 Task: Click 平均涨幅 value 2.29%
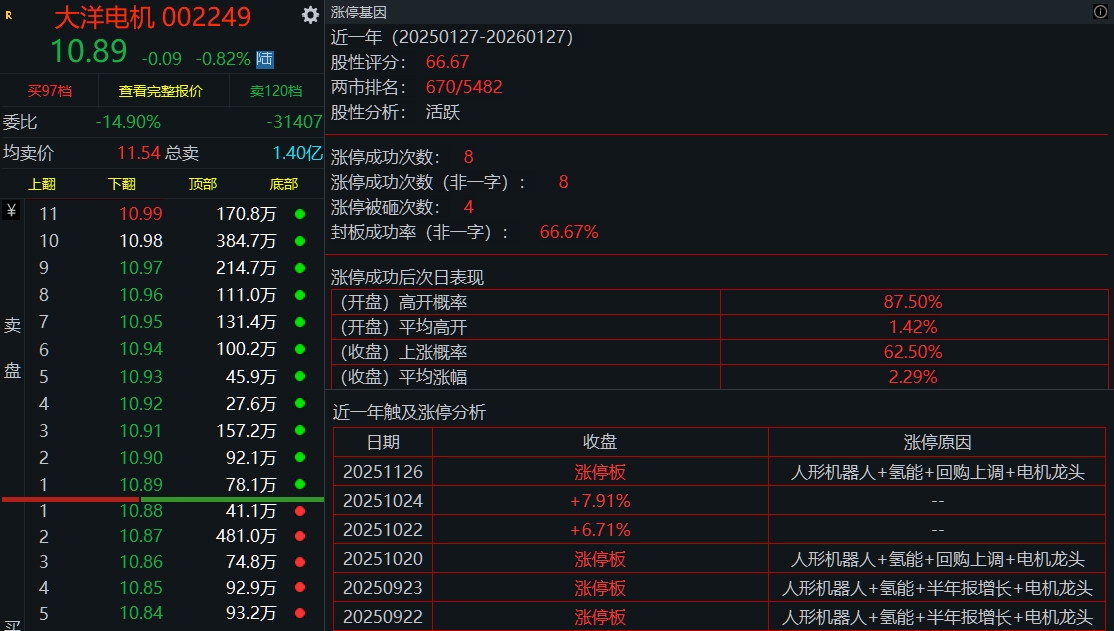913,377
